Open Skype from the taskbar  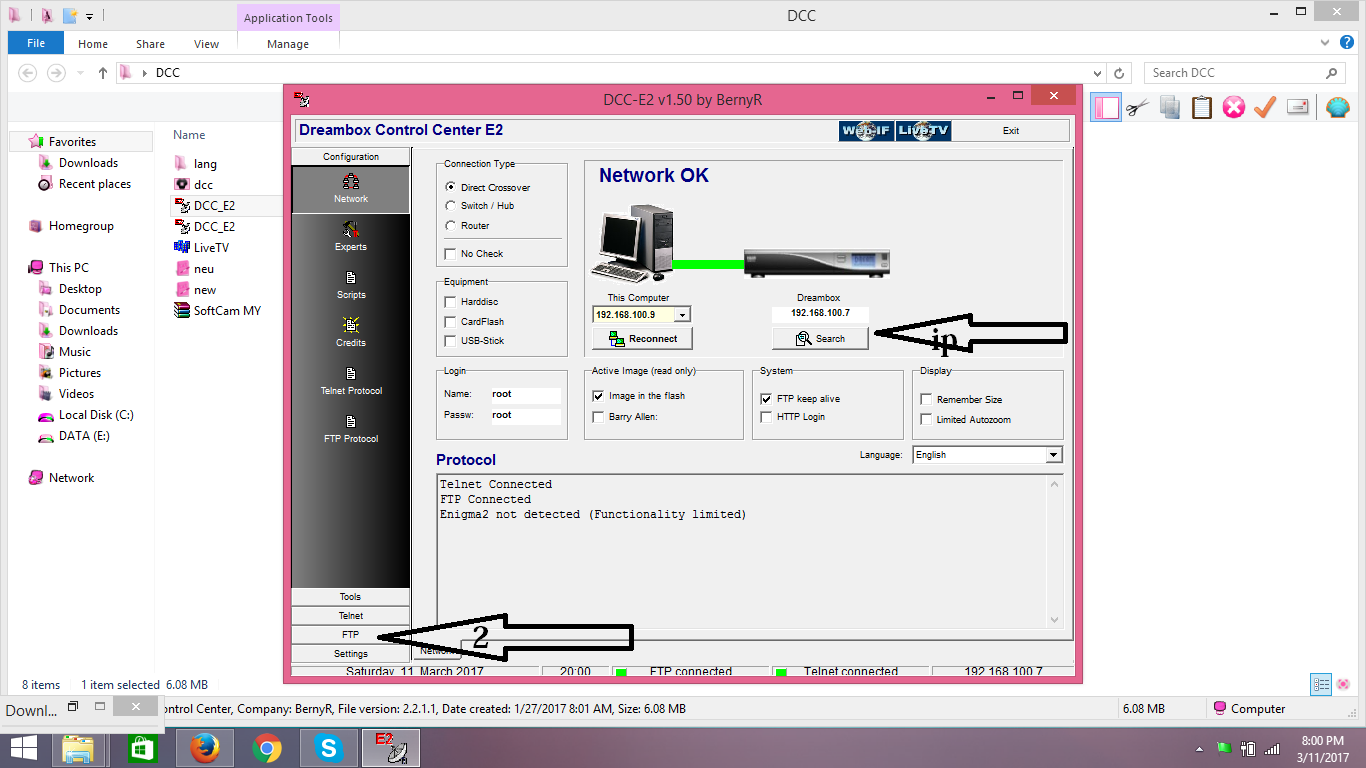coord(328,748)
